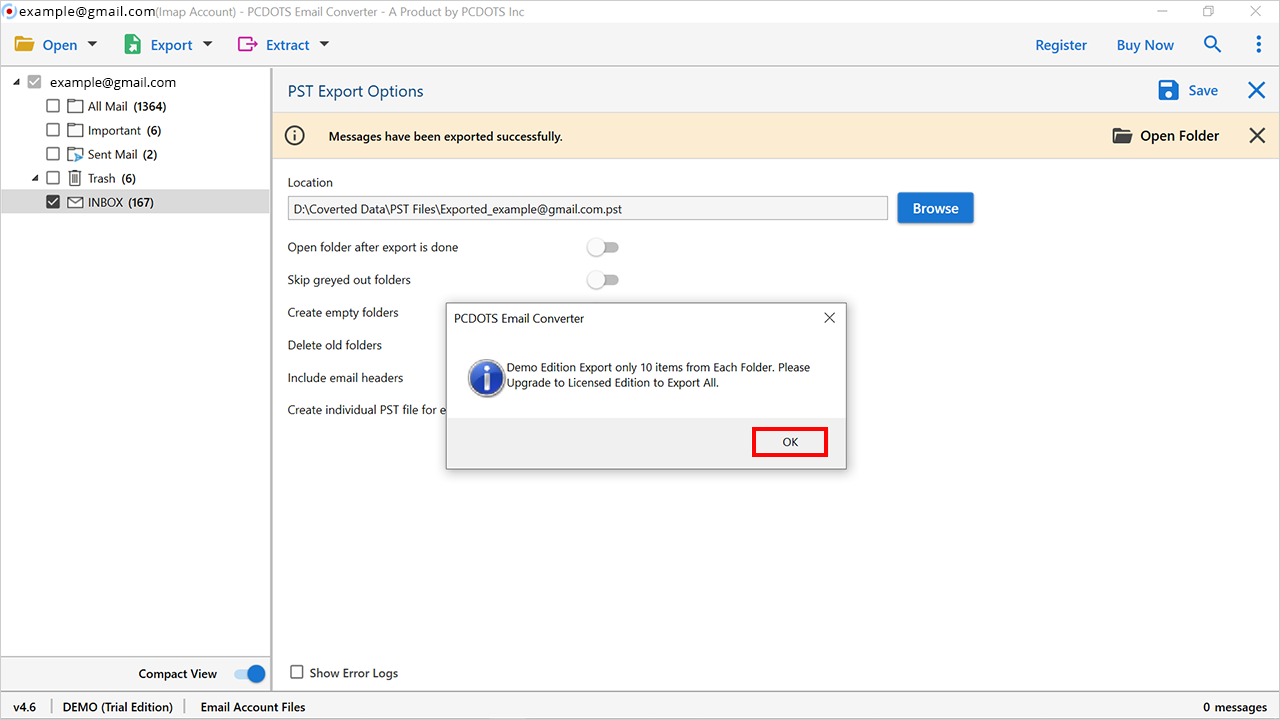Screen dimensions: 1280x720
Task: Enable Skip greyed out folders toggle
Action: (x=603, y=280)
